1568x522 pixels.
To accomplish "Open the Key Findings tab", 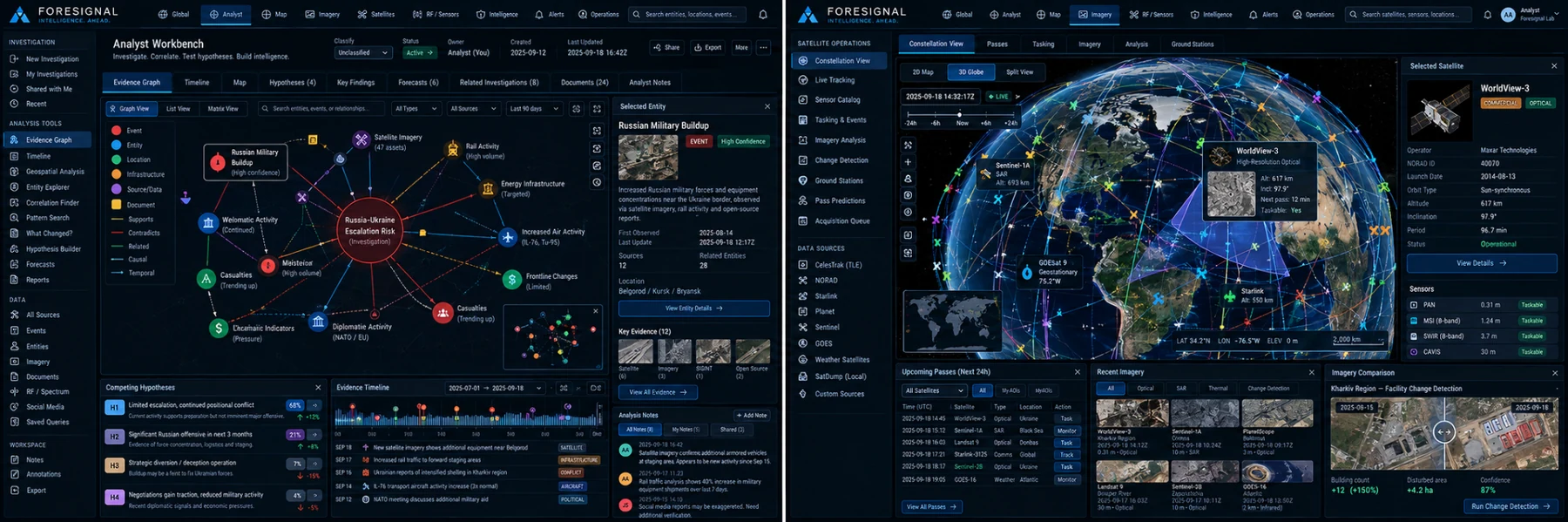I will click(x=355, y=83).
